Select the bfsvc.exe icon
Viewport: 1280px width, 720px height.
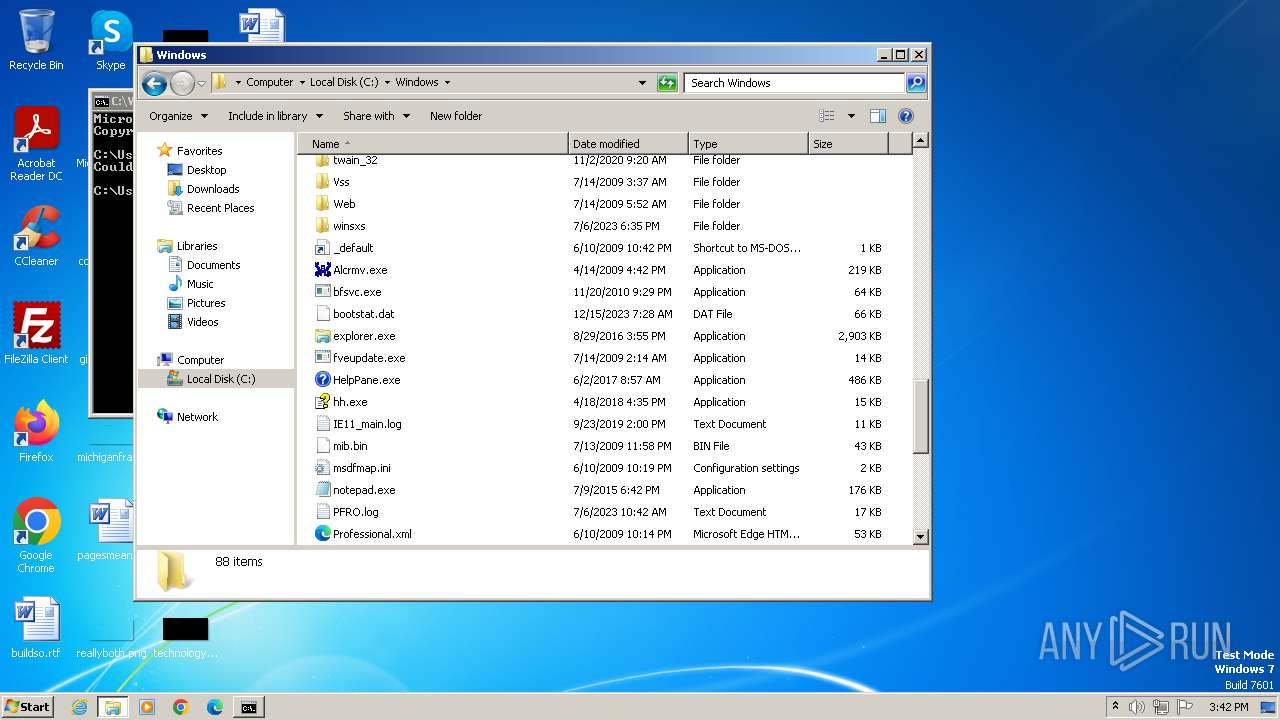322,292
